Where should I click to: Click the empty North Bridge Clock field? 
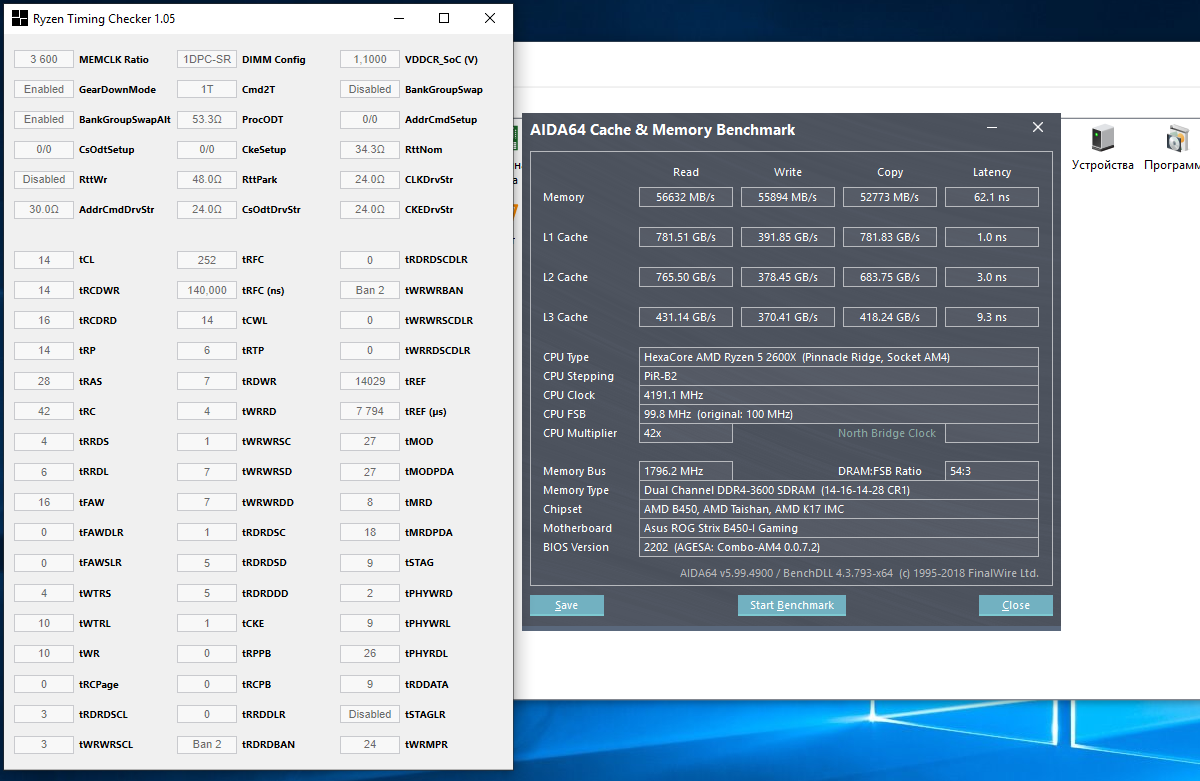click(x=992, y=433)
